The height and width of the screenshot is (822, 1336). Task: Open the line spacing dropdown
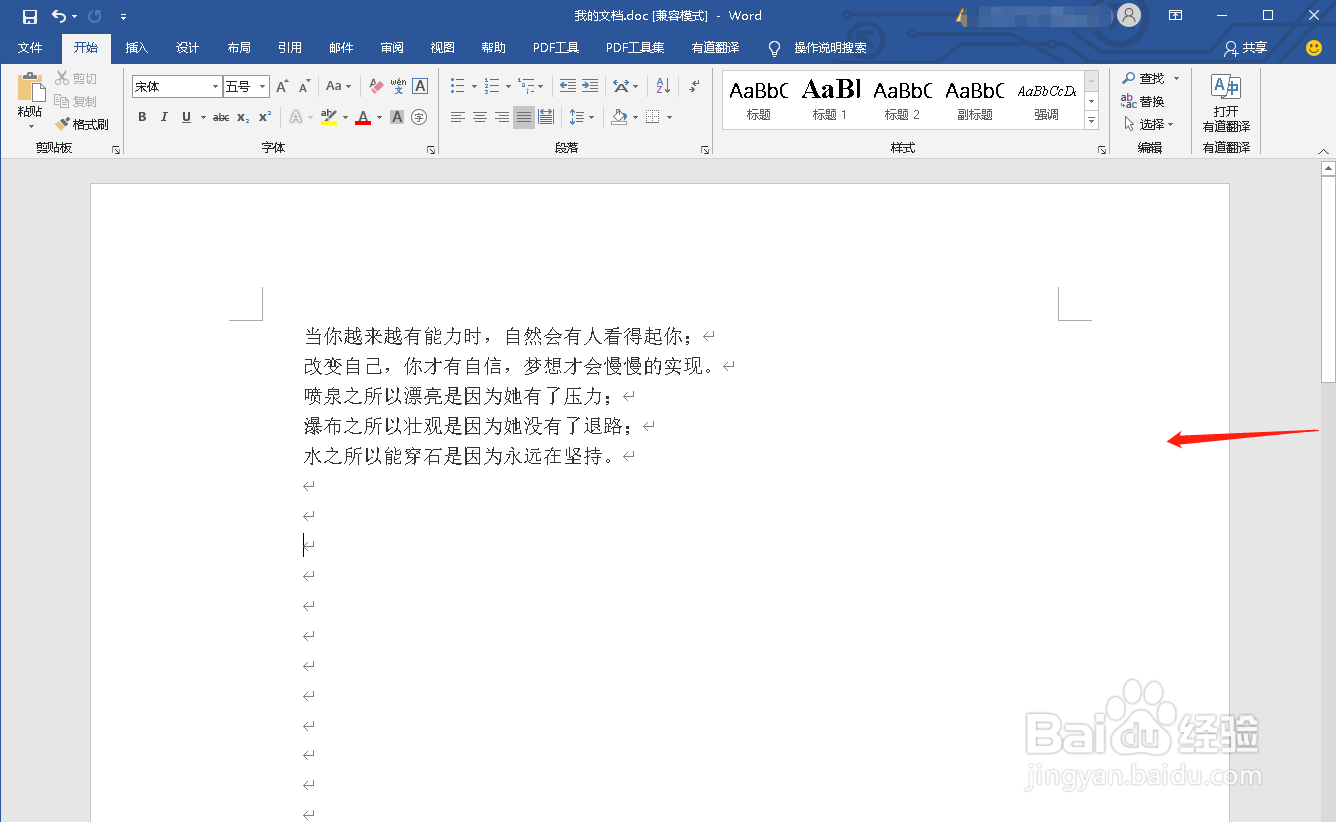pyautogui.click(x=581, y=117)
